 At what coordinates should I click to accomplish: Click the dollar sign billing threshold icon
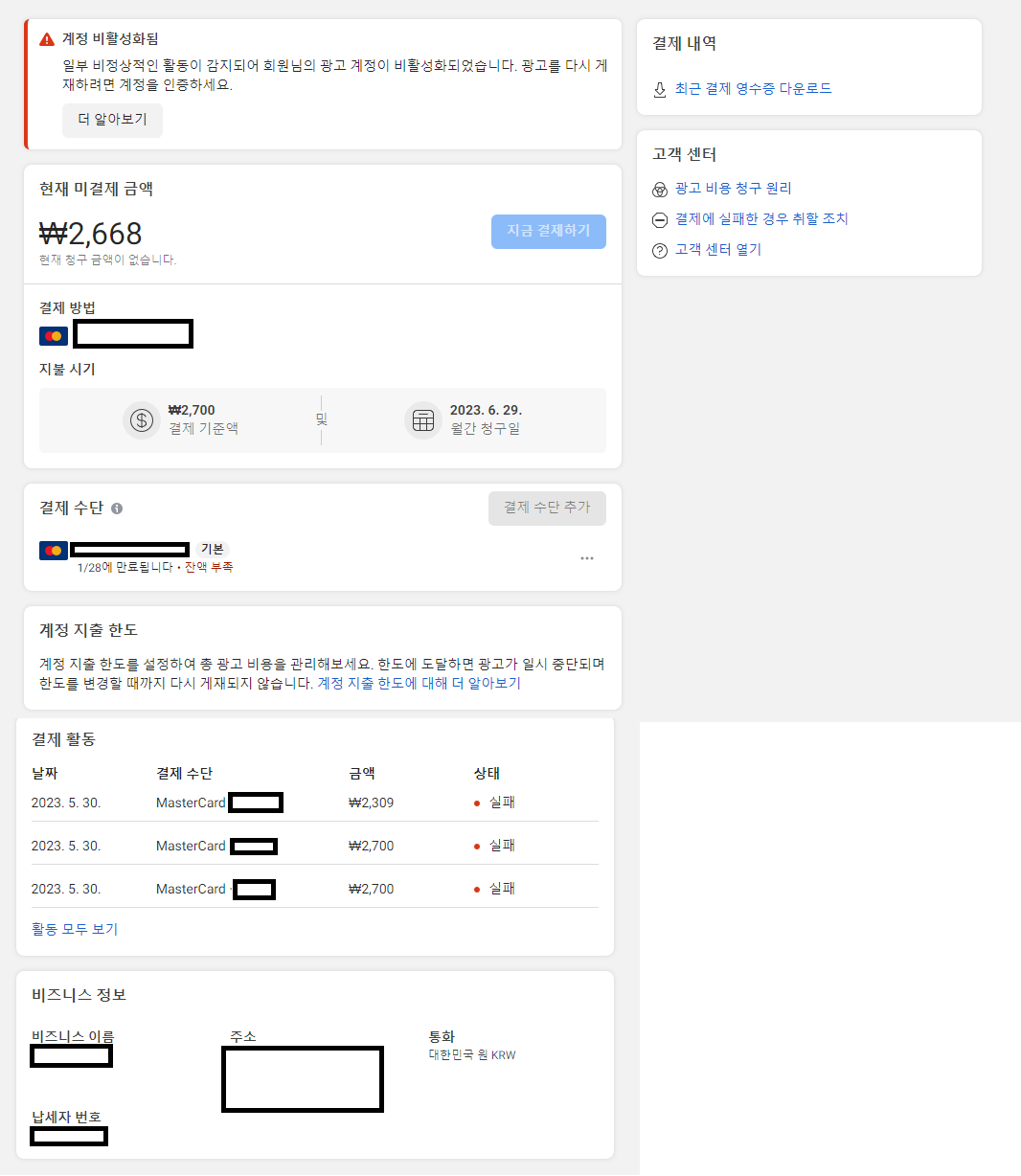(x=142, y=419)
